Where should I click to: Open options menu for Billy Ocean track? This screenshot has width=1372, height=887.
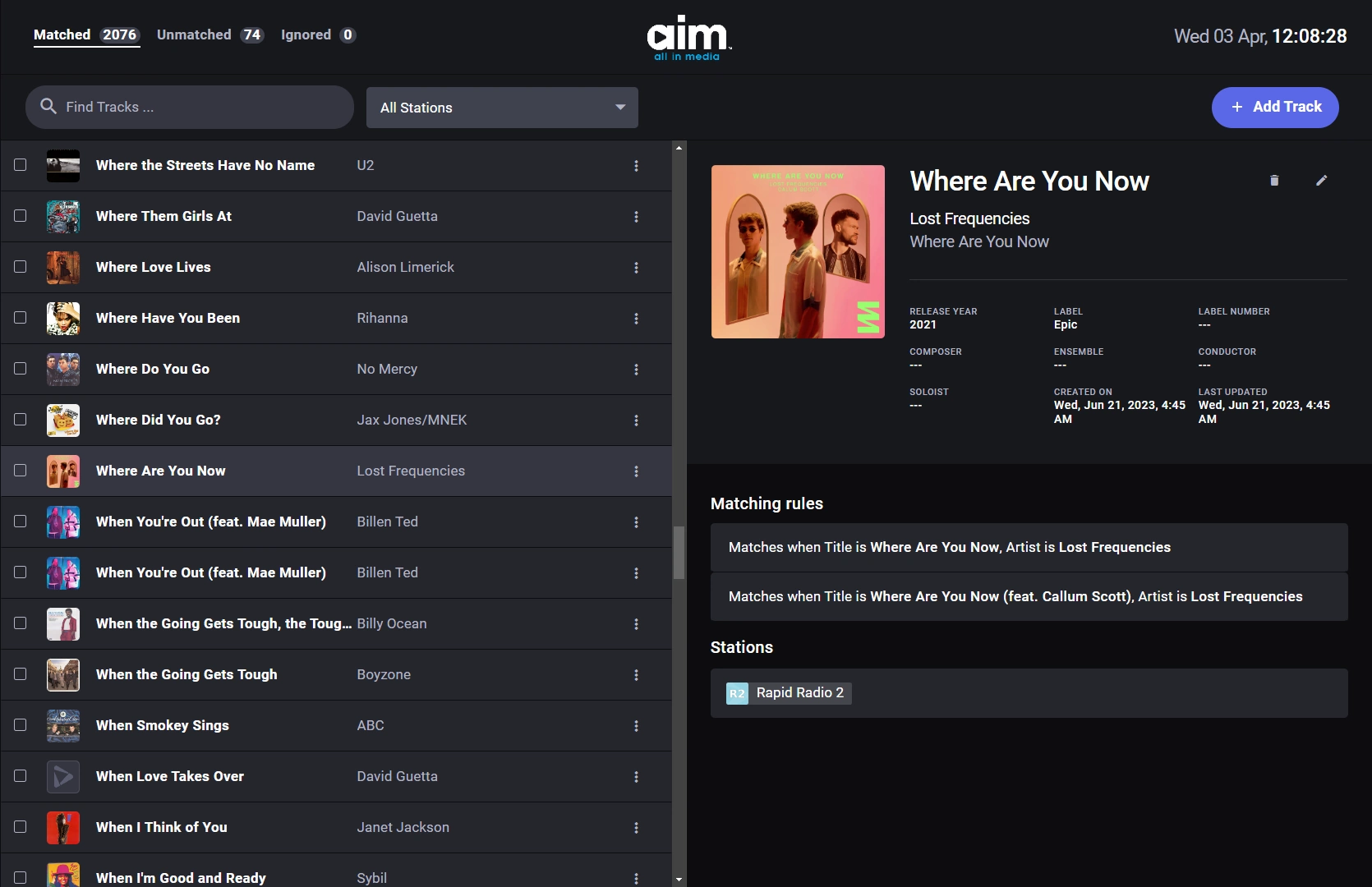pos(636,624)
